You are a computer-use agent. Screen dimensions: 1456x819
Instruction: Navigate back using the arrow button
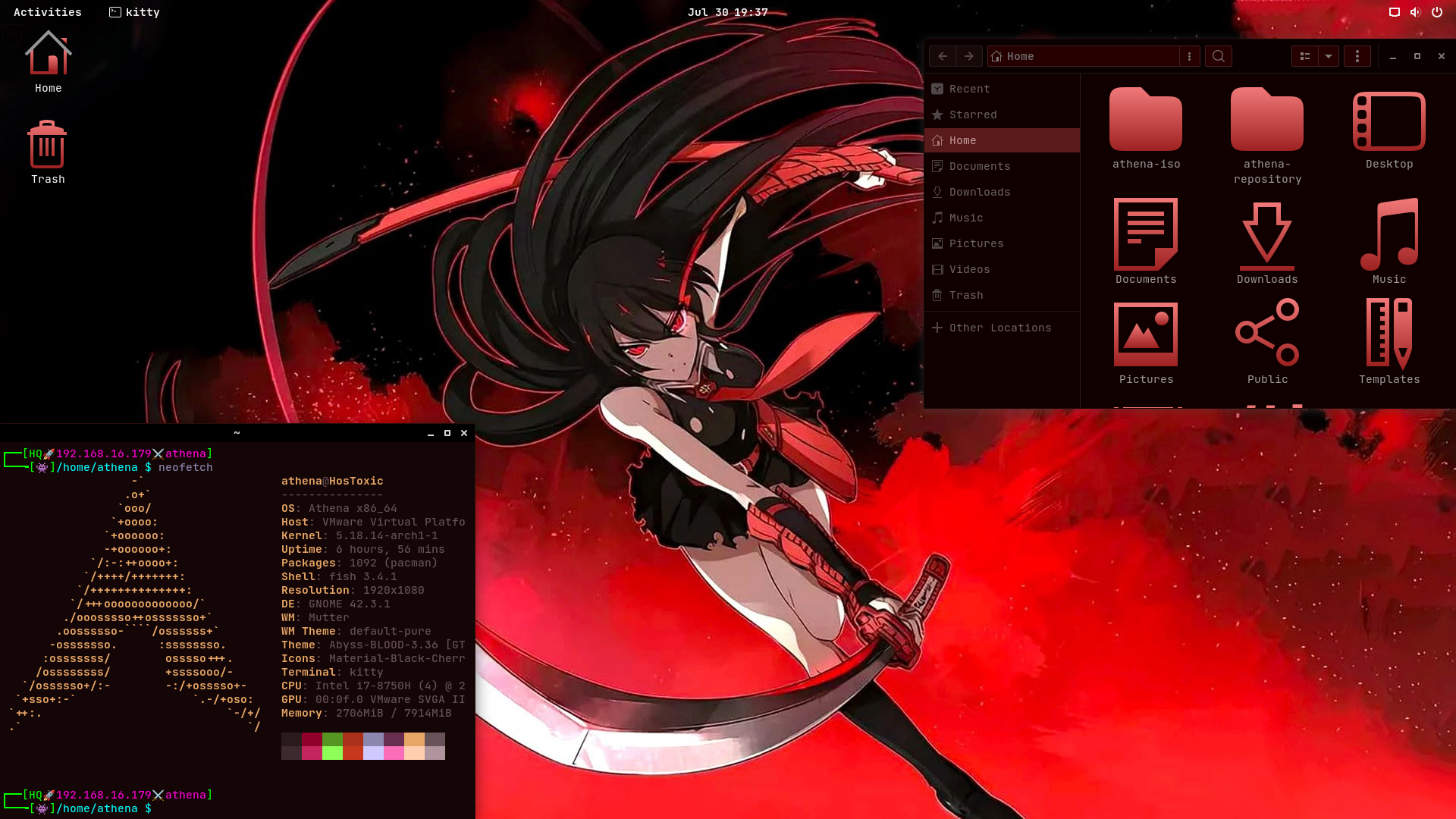(942, 56)
